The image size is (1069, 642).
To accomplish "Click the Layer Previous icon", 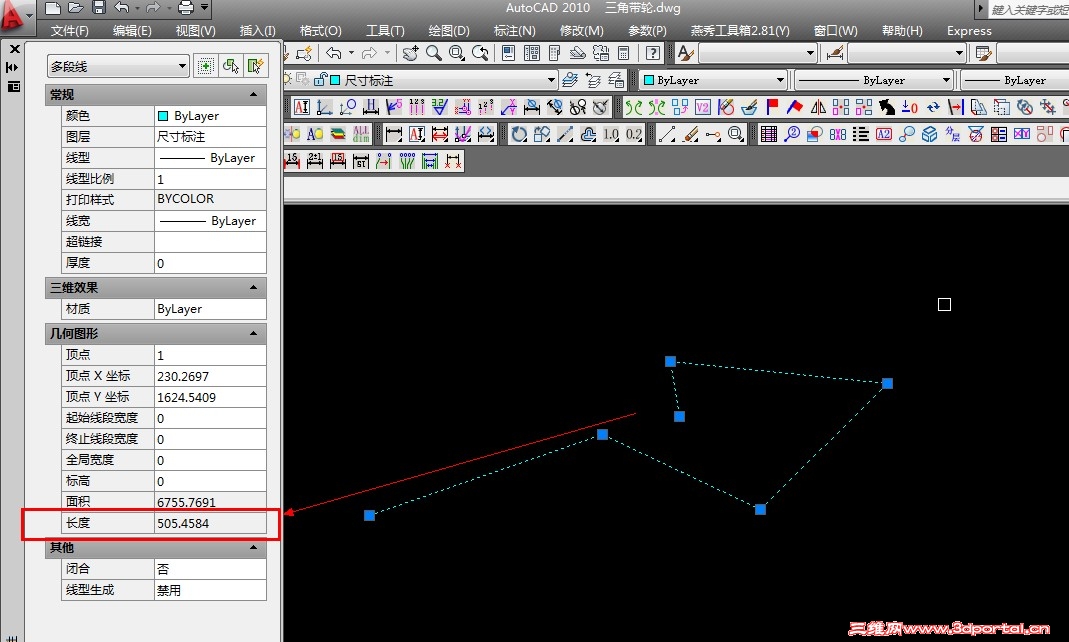I will (593, 80).
